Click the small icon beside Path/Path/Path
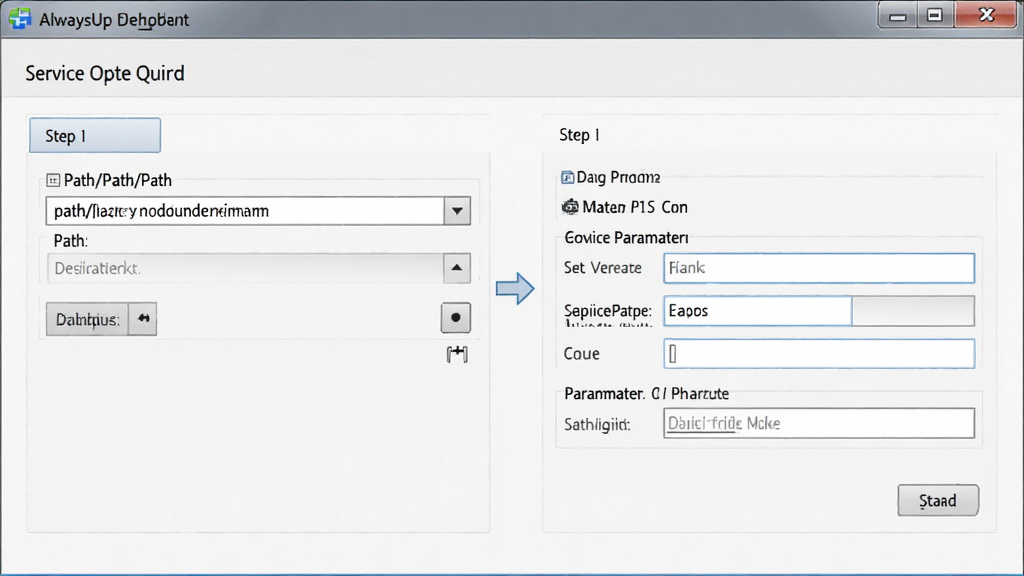Viewport: 1024px width, 576px height. 53,180
